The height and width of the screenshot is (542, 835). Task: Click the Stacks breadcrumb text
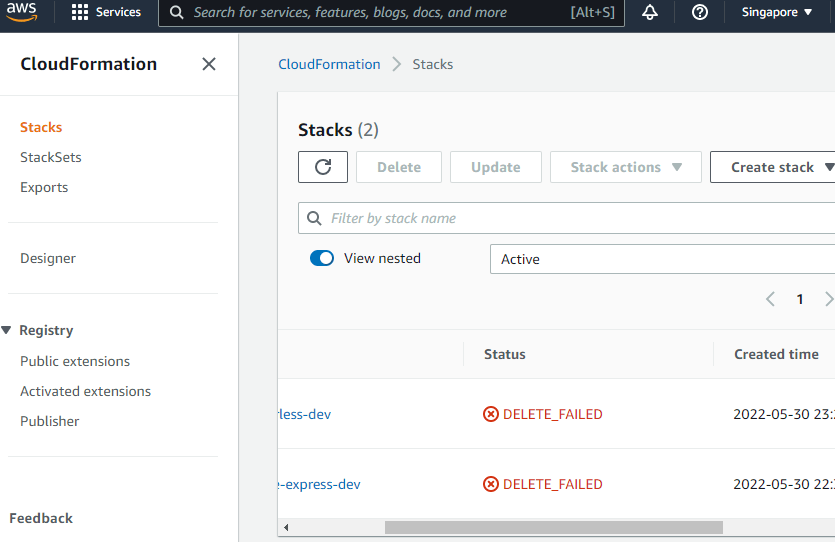[x=432, y=64]
